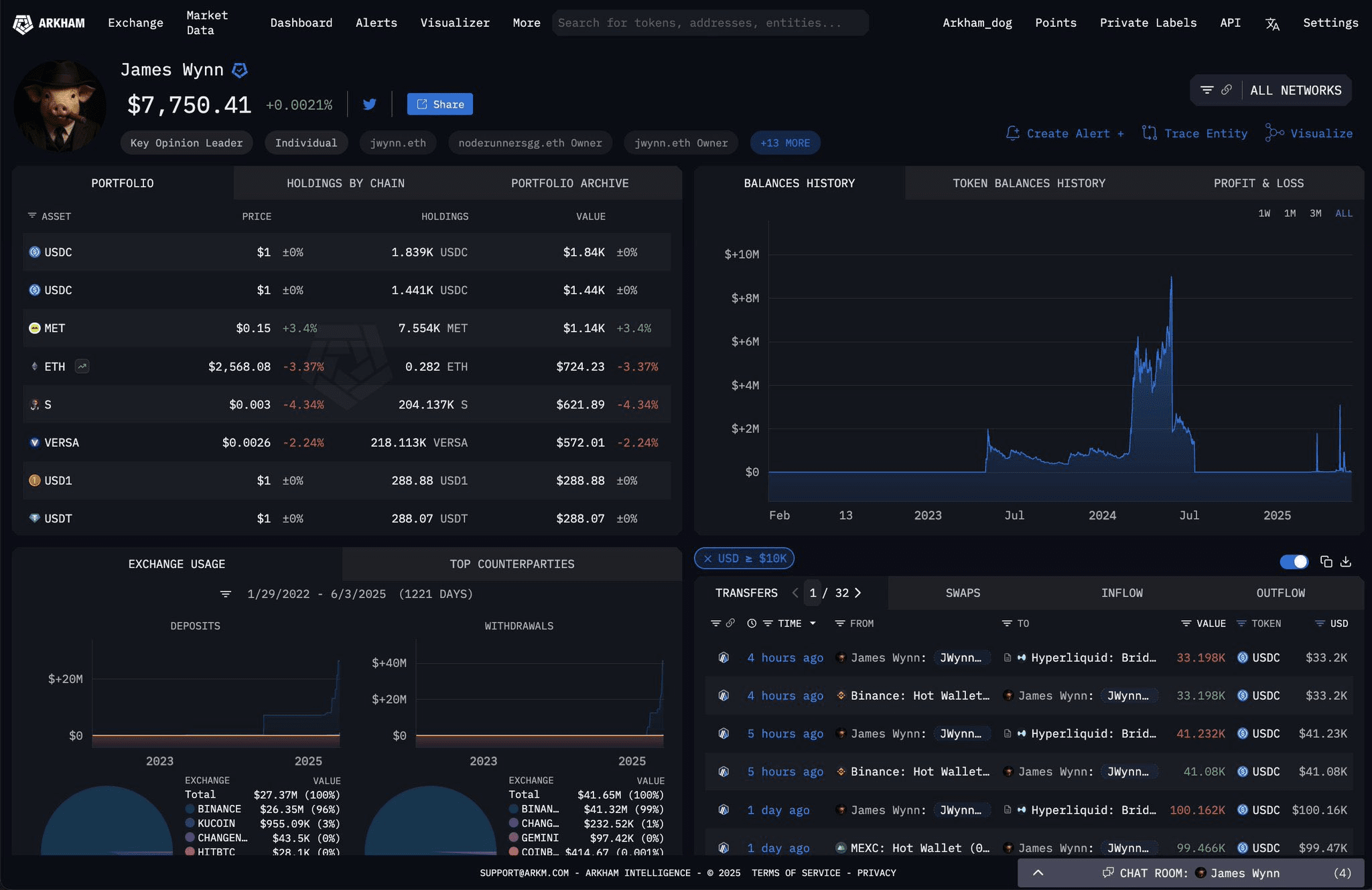Open James Wynn's Twitter profile icon

(369, 104)
